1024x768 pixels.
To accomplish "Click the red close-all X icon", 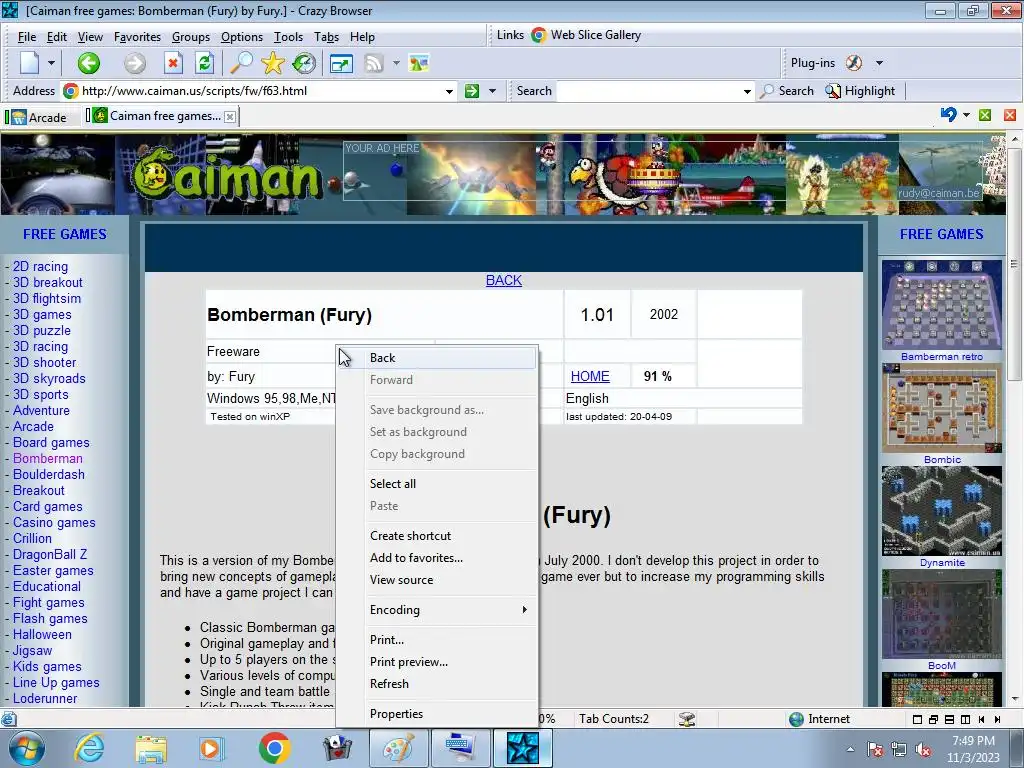I will pos(1010,116).
